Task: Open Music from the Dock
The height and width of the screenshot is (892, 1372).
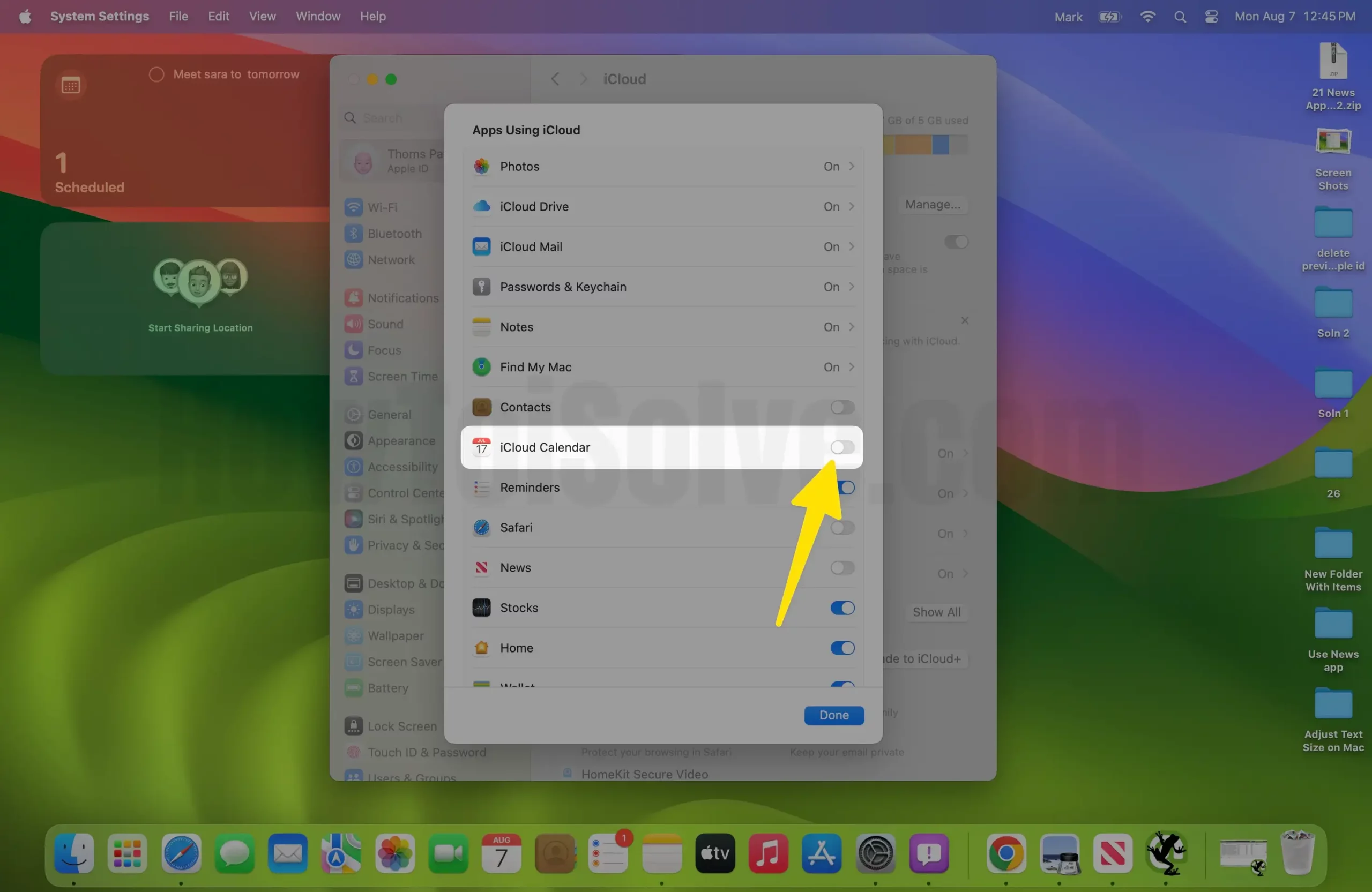Action: (x=769, y=854)
